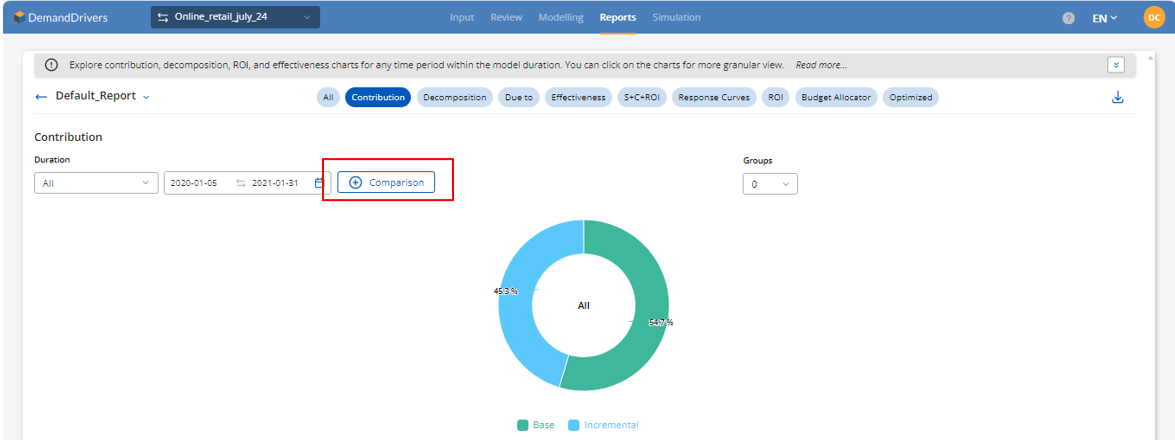Viewport: 1175px width, 440px height.
Task: Open the Online_retail_july_24 project dropdown
Action: [235, 17]
